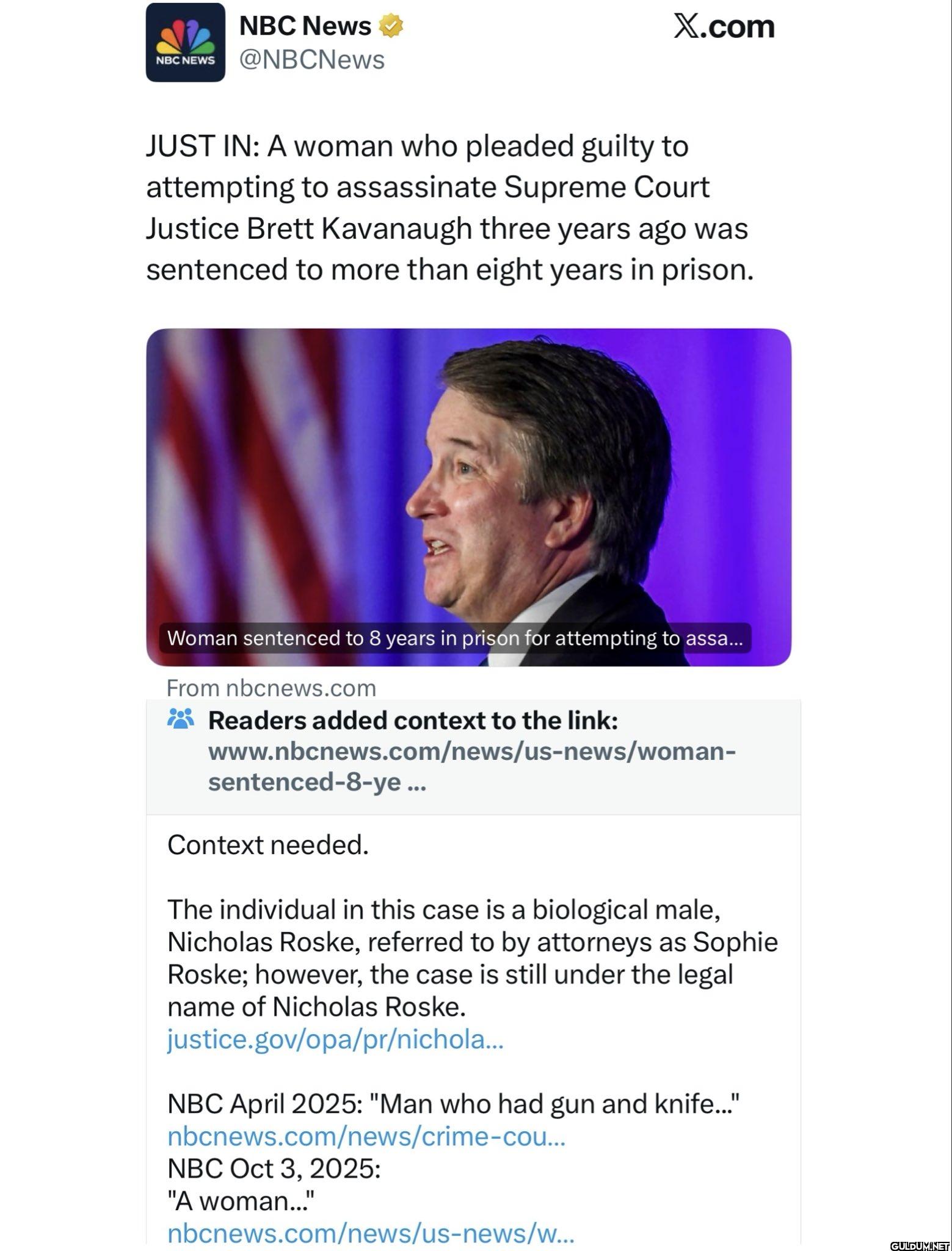
Task: Click the 'NBC Oct 3, 2025' note line
Action: click(274, 1169)
